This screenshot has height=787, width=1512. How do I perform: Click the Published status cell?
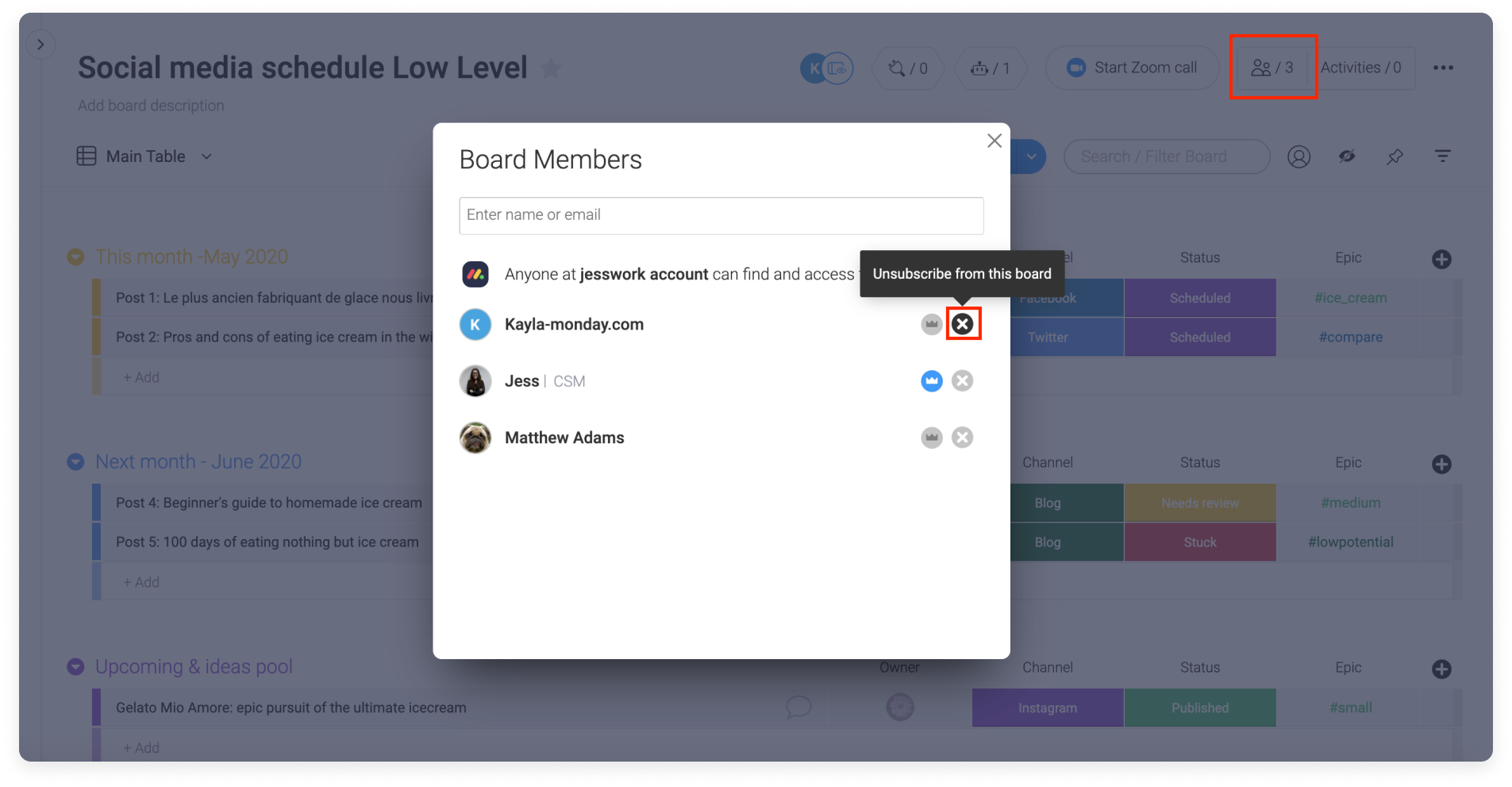[1199, 708]
